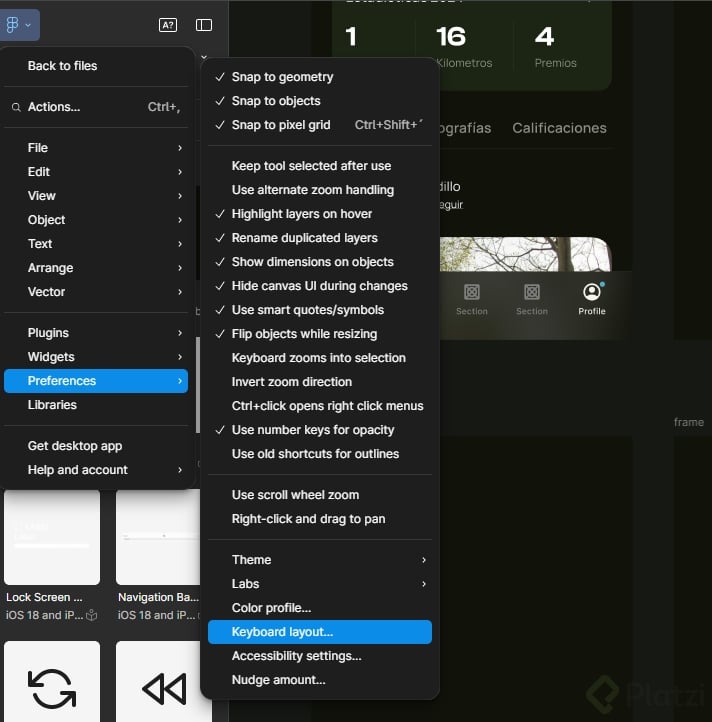Open Nudge amount… dialog
This screenshot has width=712, height=722.
[x=320, y=680]
